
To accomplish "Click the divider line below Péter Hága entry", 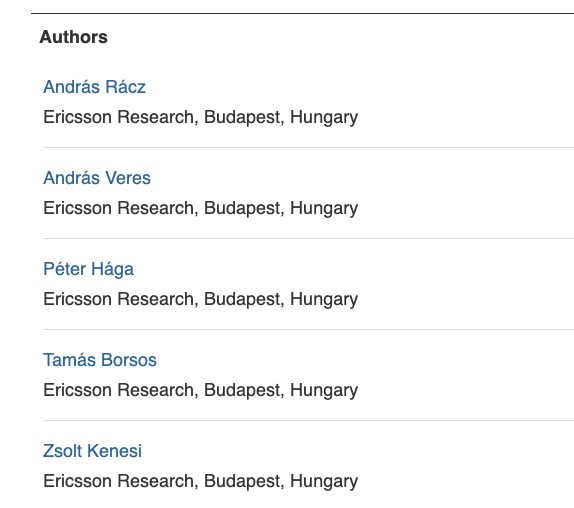I will tap(308, 329).
